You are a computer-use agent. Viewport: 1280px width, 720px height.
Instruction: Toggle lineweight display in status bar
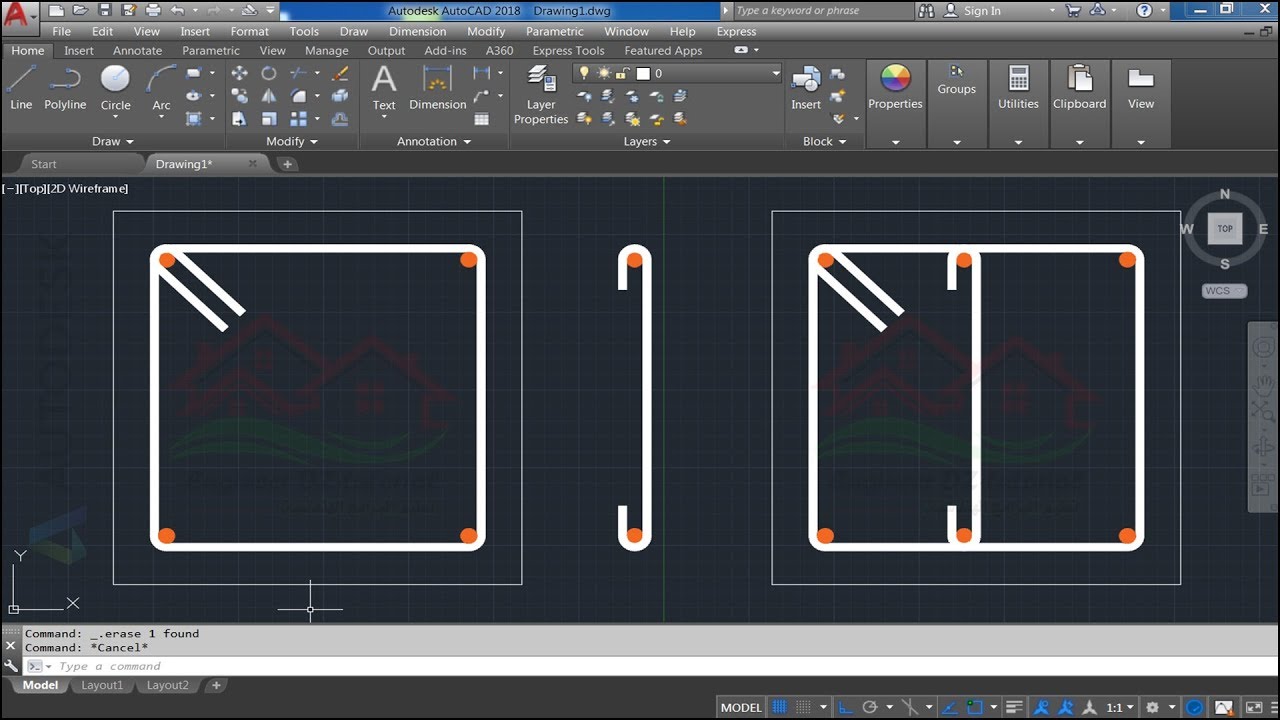click(1014, 707)
